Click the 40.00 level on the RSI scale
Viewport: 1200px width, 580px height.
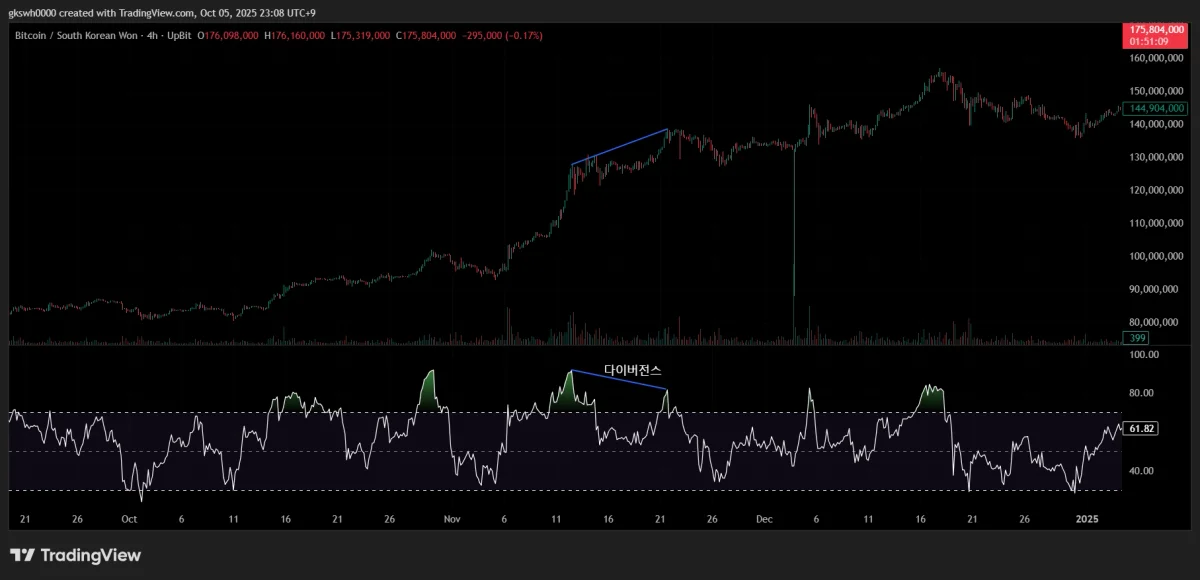tap(1144, 471)
